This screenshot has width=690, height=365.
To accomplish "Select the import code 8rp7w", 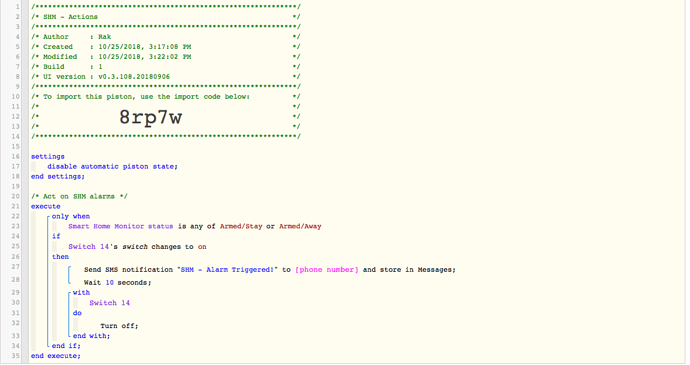I will [x=150, y=117].
